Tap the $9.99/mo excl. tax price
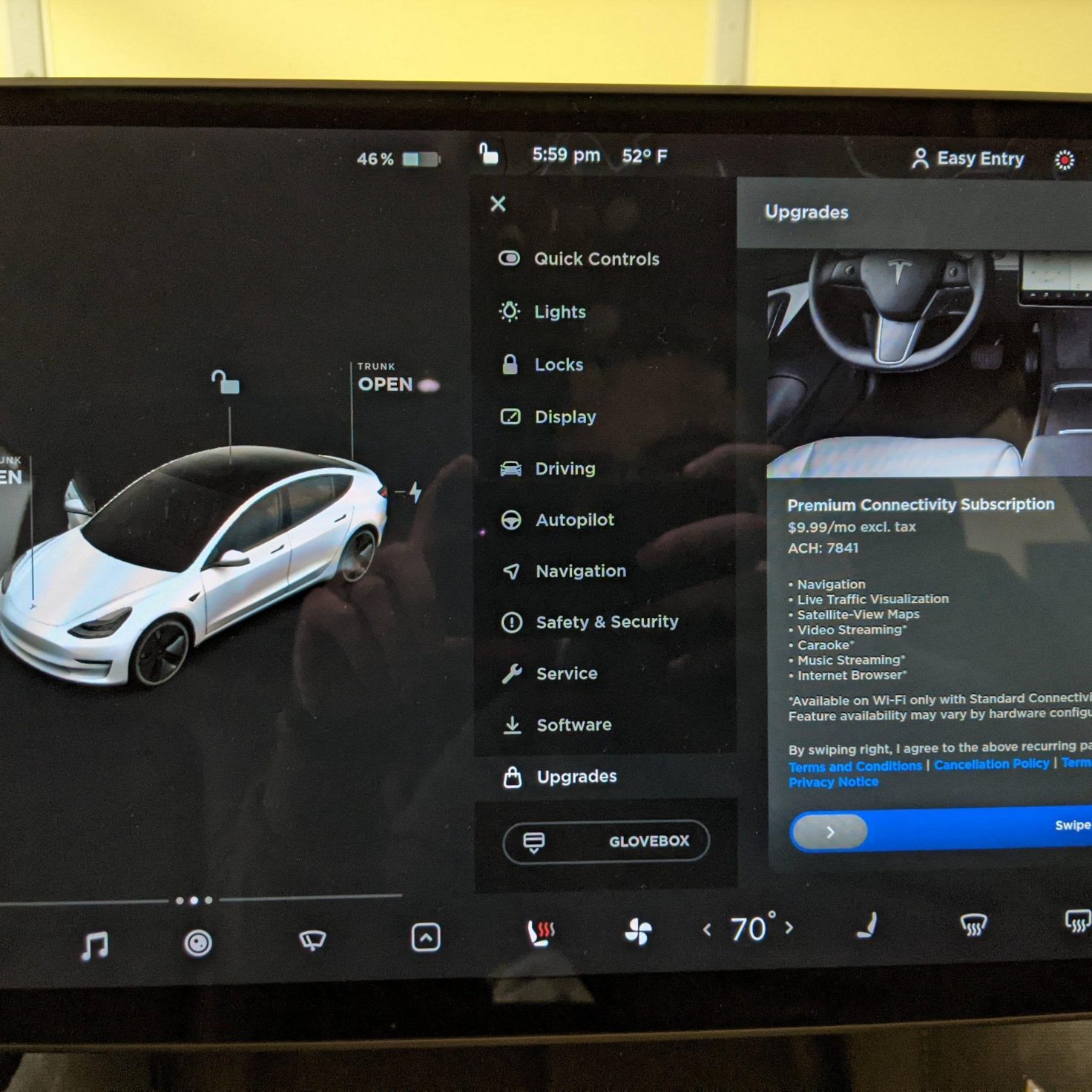1092x1092 pixels. point(852,527)
